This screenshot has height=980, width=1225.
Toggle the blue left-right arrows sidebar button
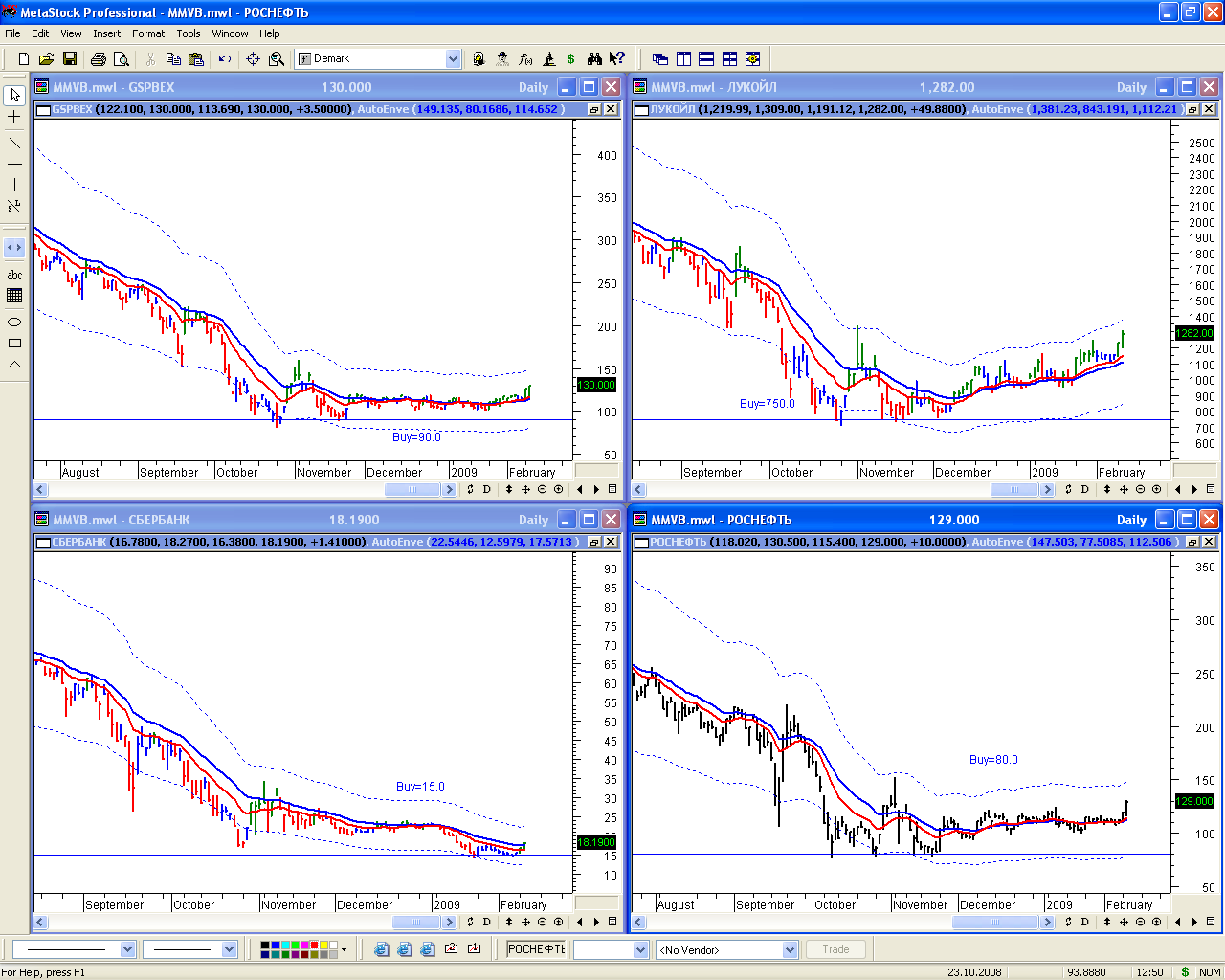click(x=14, y=247)
